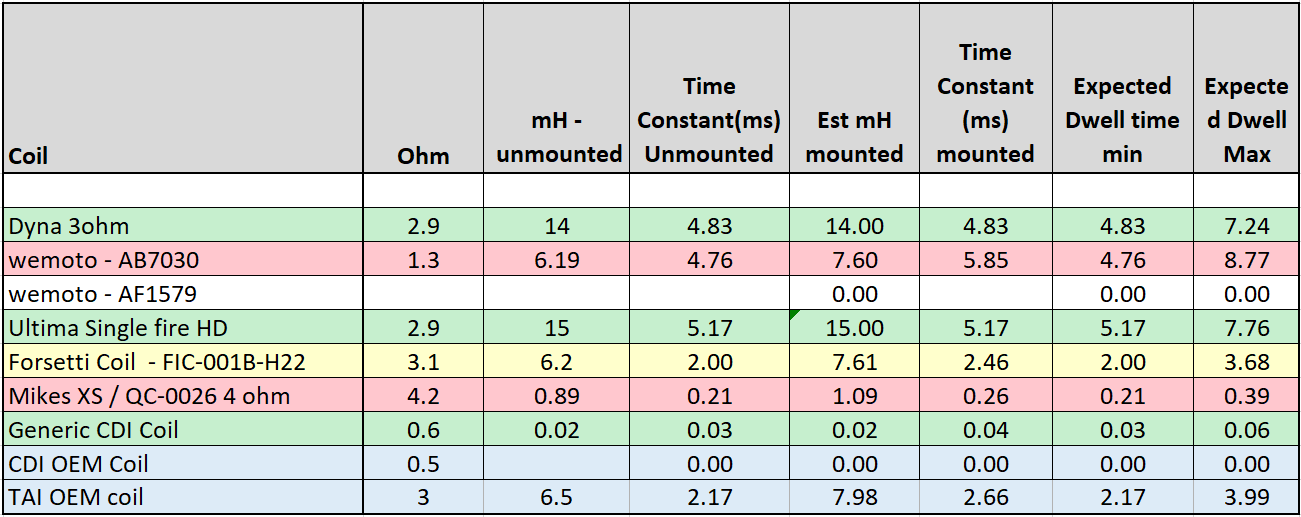The width and height of the screenshot is (1301, 517).
Task: Select the empty mH unmounted cell for CDI OEM
Action: pos(557,464)
